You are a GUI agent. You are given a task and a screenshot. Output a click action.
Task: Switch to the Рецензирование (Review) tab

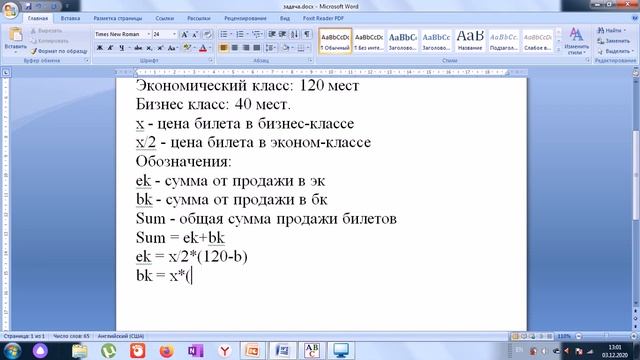(x=245, y=18)
